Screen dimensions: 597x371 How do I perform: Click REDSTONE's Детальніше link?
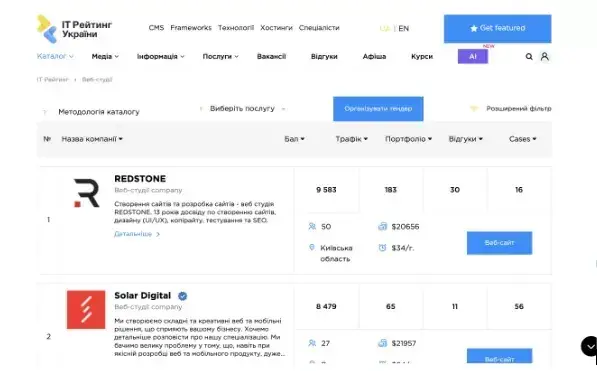pos(137,234)
